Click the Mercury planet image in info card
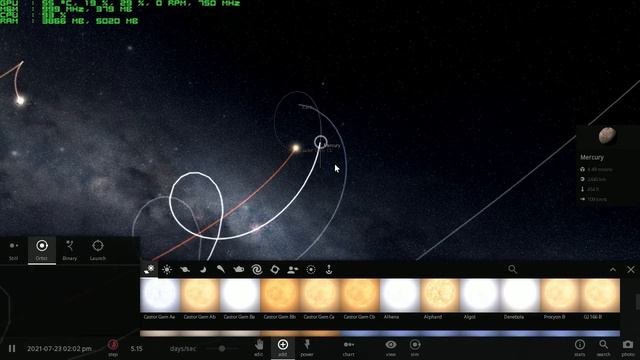Viewport: 640px width, 360px height. coord(607,136)
